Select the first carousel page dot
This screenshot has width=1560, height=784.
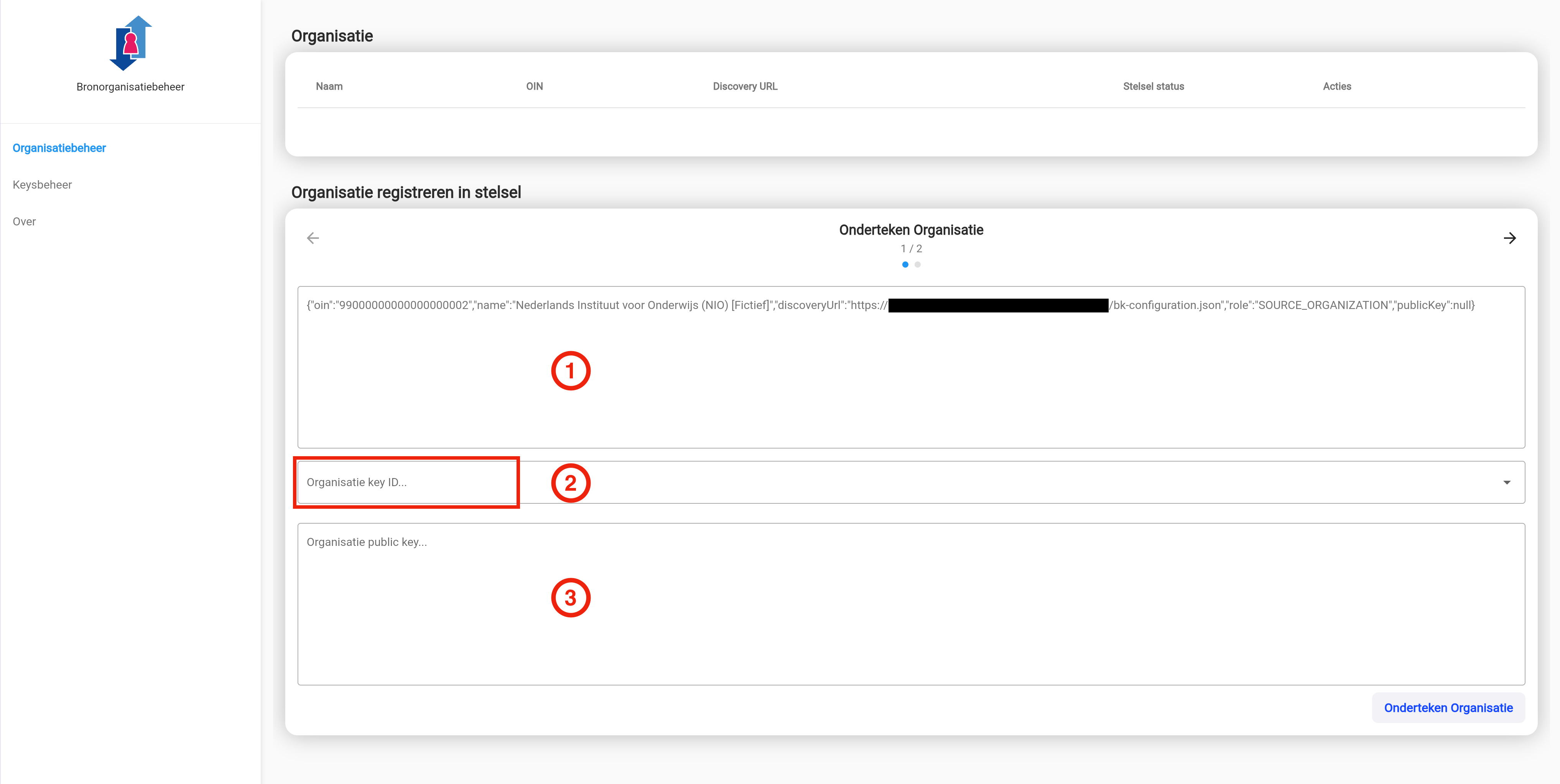(905, 265)
